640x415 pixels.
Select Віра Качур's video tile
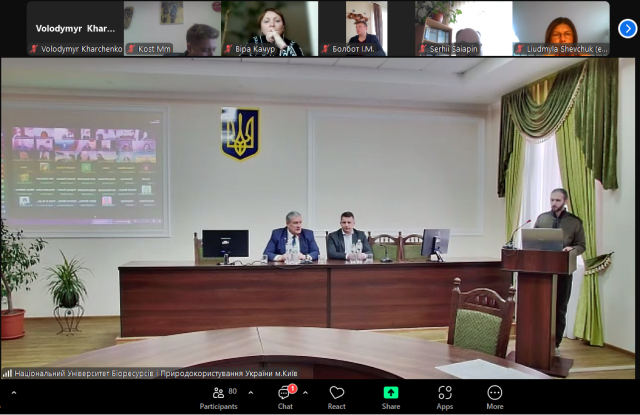tap(269, 28)
